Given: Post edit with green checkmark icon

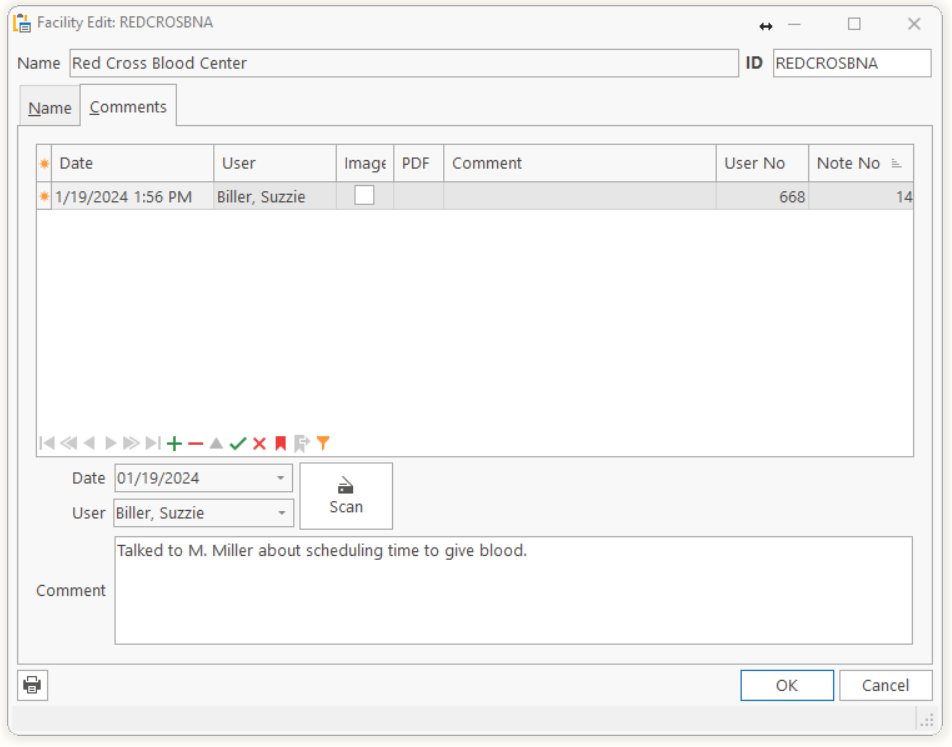Looking at the screenshot, I should click(x=238, y=443).
